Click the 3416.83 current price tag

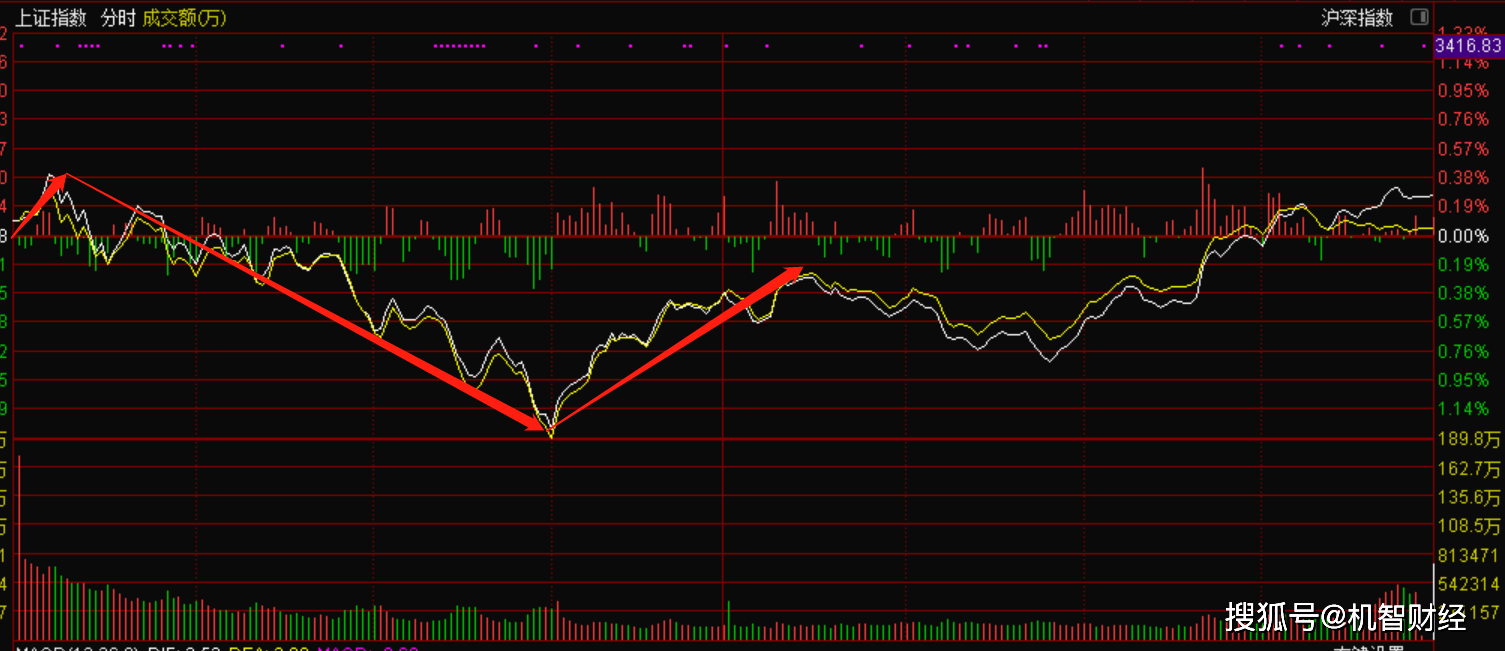point(1468,46)
